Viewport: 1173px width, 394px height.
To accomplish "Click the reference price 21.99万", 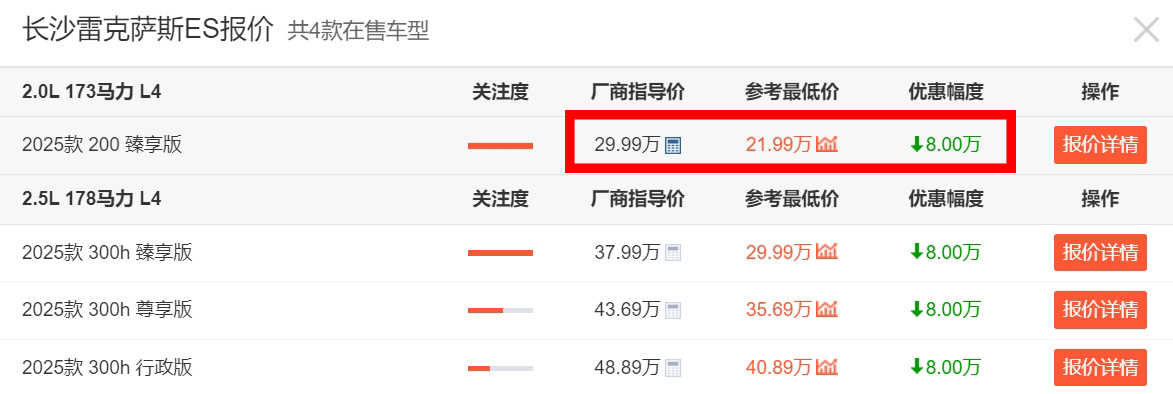I will [778, 145].
